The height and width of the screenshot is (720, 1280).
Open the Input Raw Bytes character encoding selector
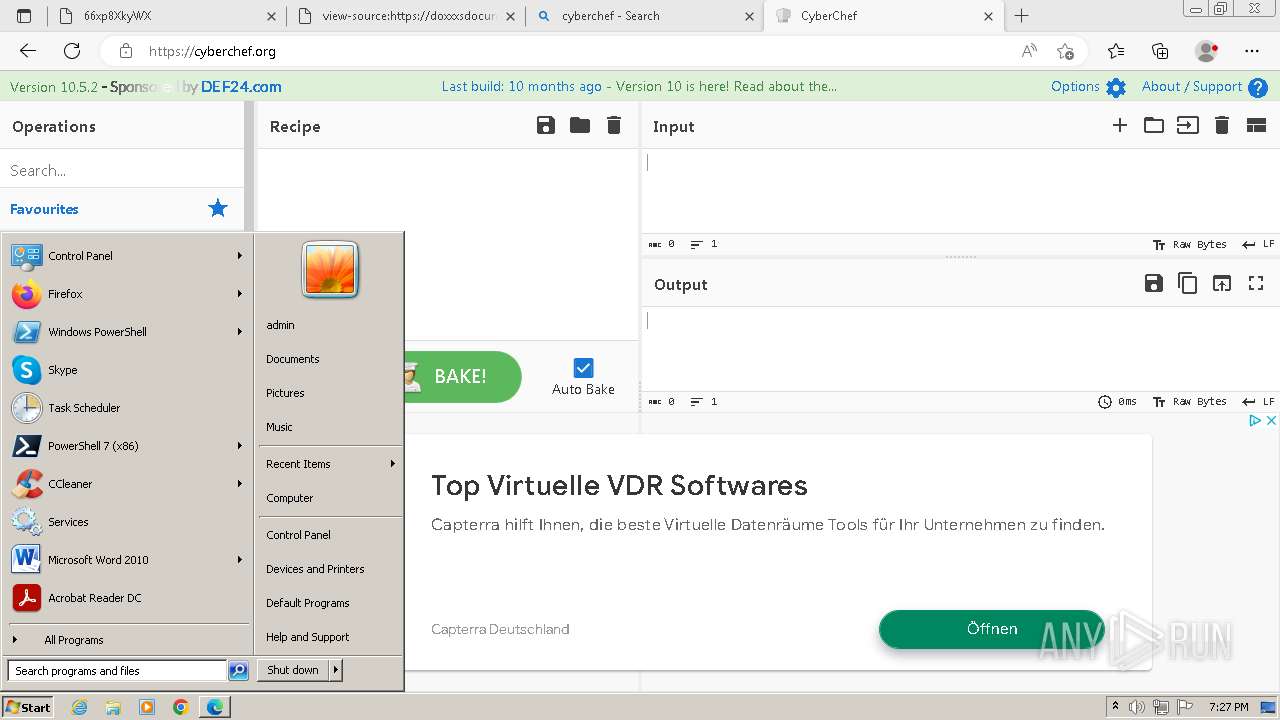tap(1190, 244)
